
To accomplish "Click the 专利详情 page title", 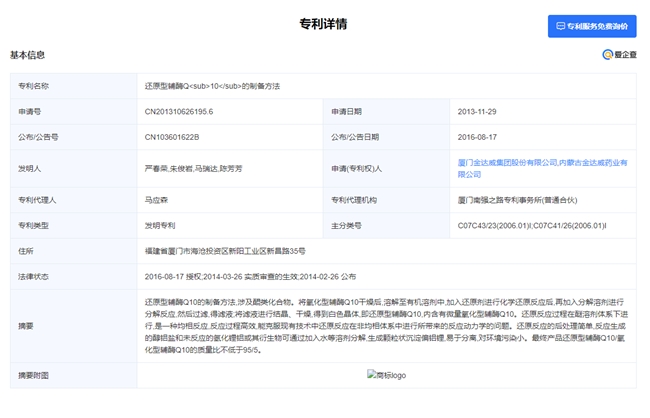I will pyautogui.click(x=324, y=23).
